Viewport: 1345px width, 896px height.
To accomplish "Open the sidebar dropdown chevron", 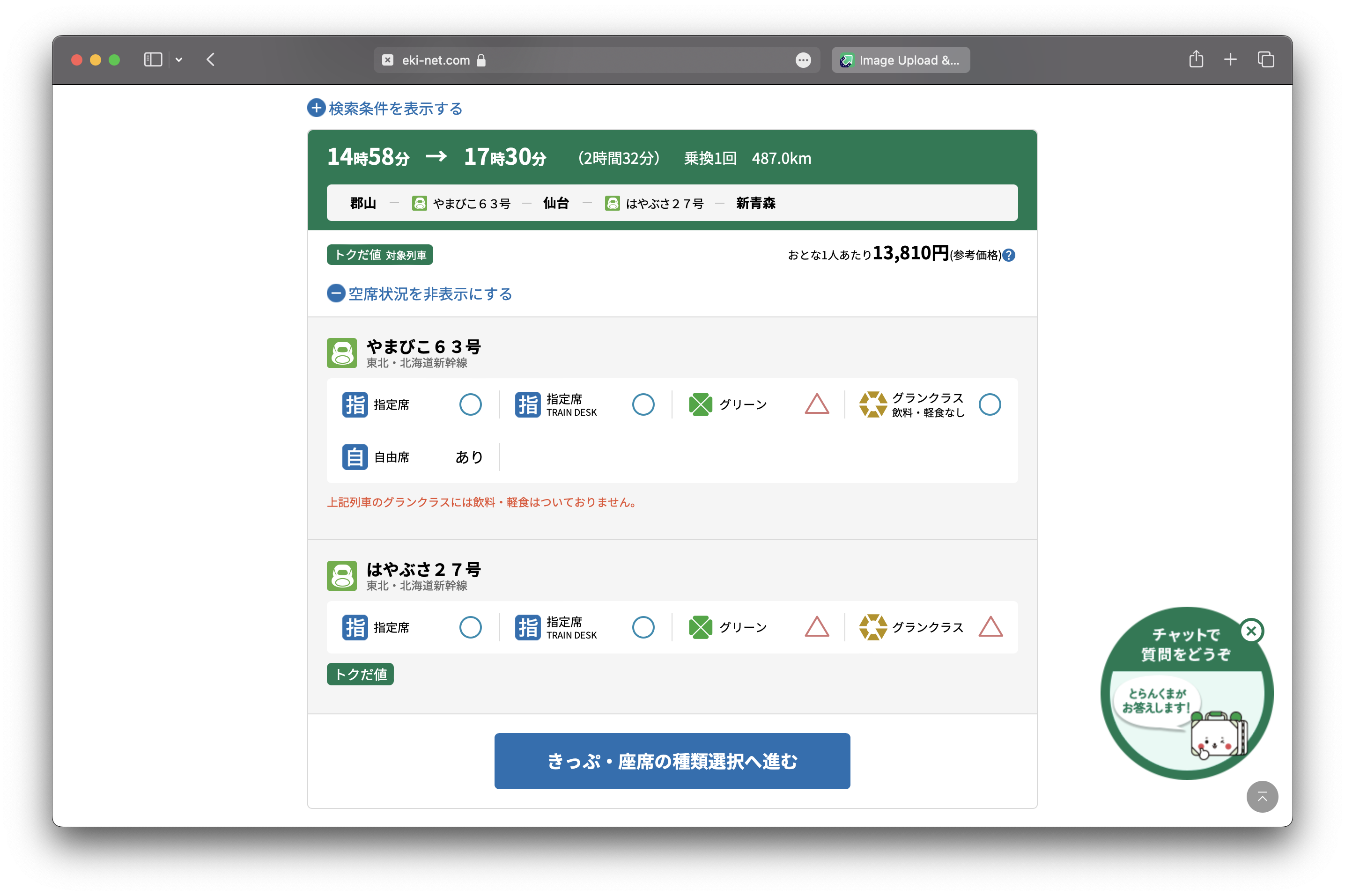I will tap(179, 60).
